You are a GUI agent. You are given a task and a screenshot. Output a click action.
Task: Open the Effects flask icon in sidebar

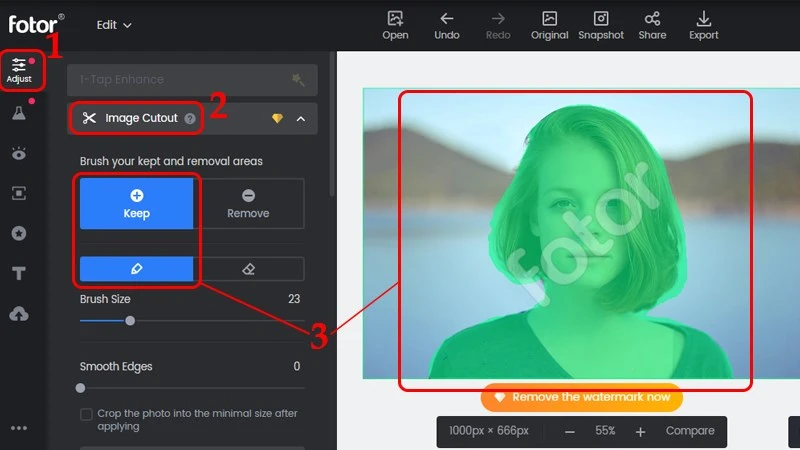point(19,114)
